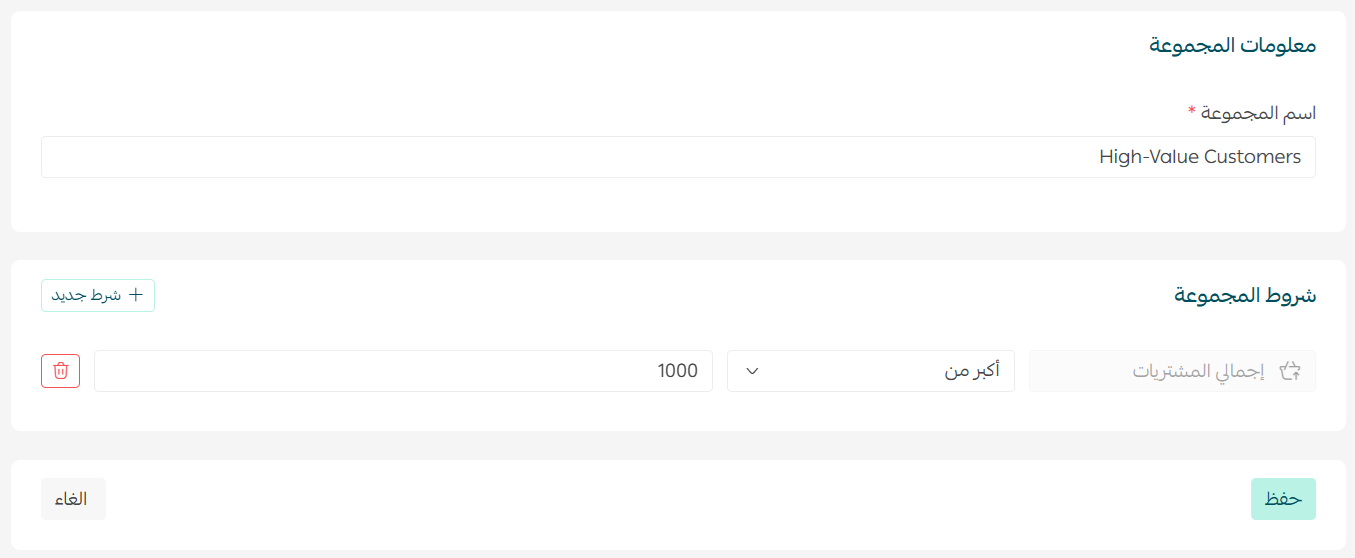Image resolution: width=1355 pixels, height=558 pixels.
Task: Click the إجمالي المشتريات condition type field
Action: [x=1172, y=371]
